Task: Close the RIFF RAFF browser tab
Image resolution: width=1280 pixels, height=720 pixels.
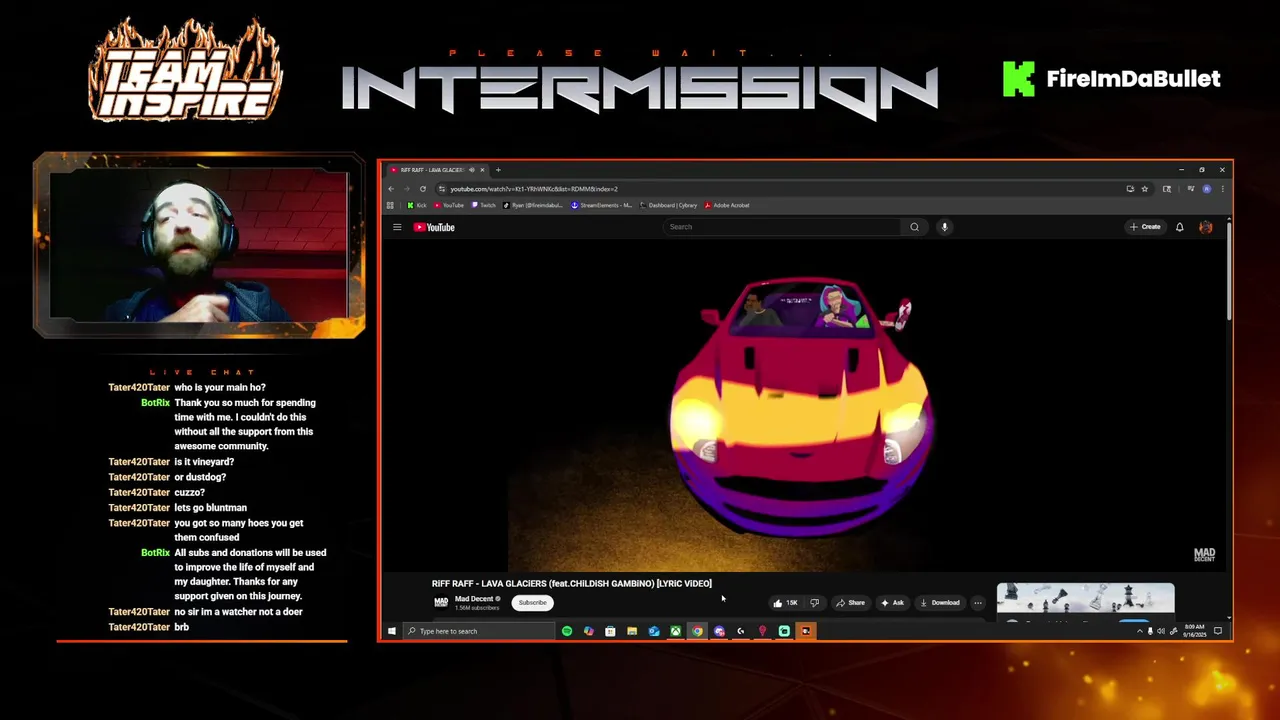Action: (482, 170)
